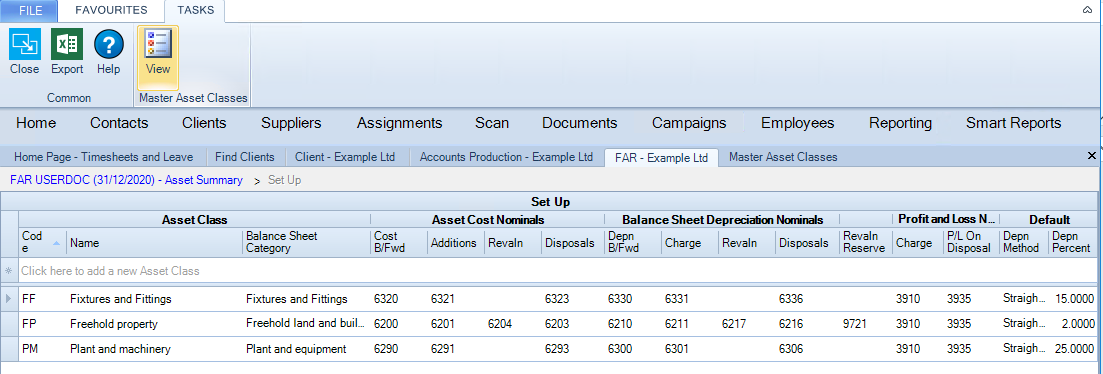This screenshot has width=1103, height=374.
Task: Open the Campaigns menu
Action: (x=689, y=123)
